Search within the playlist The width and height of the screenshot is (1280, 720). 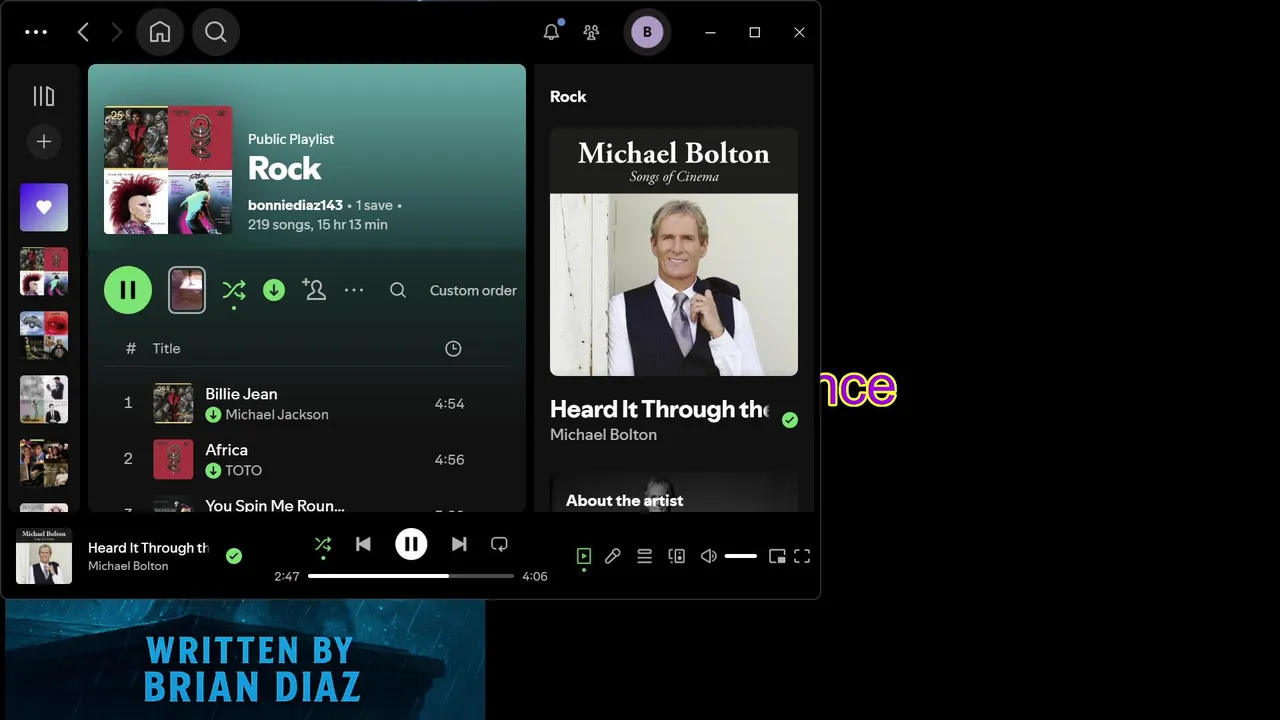(x=398, y=290)
